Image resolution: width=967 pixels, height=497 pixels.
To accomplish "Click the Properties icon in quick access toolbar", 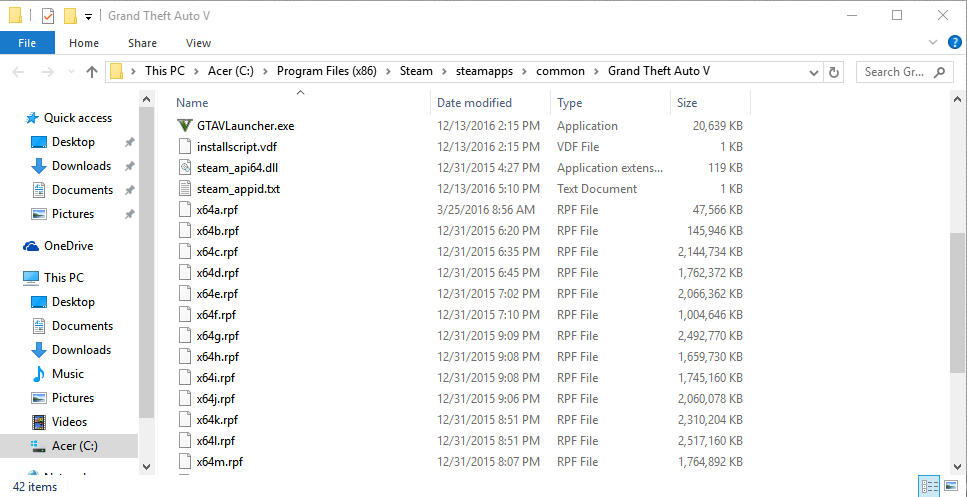I will (48, 15).
